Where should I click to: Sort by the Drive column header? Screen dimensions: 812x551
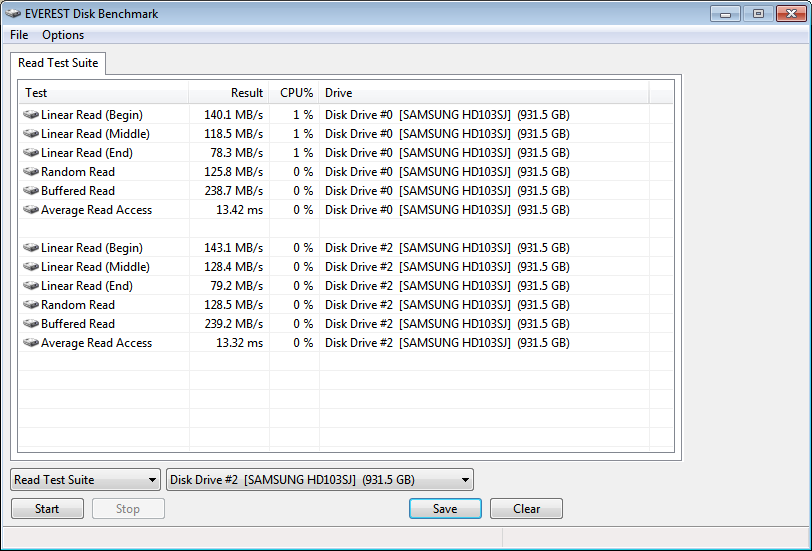[x=484, y=93]
